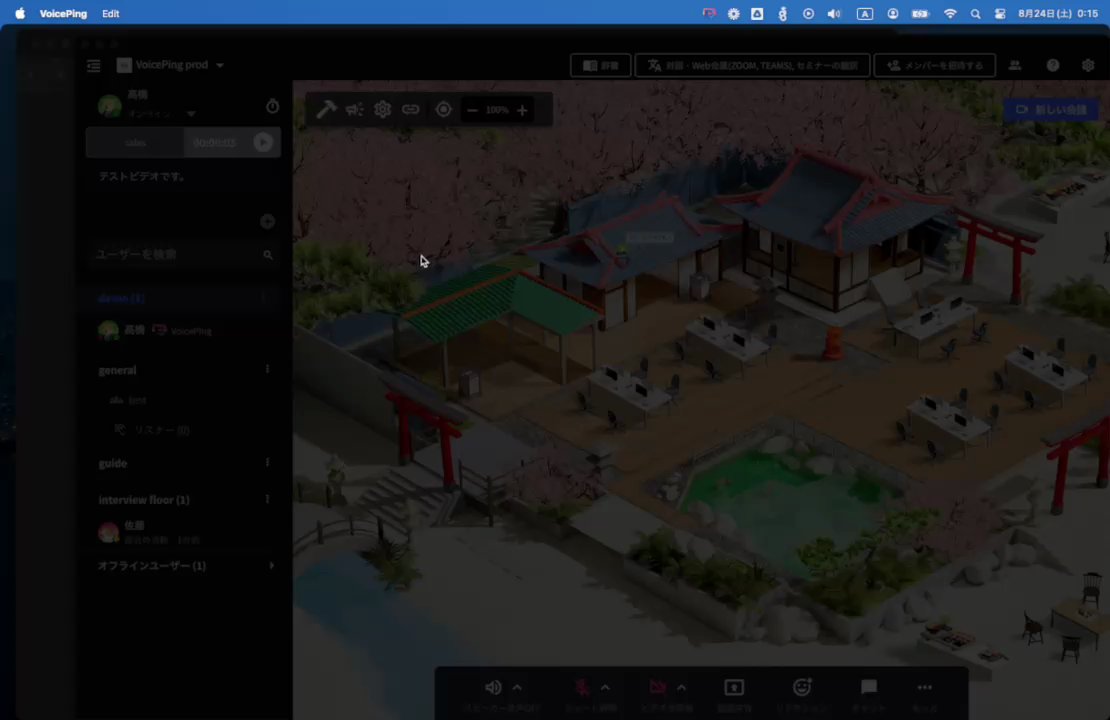Click the search magnifier icon
Screen dimensions: 1110x720
coord(268,255)
